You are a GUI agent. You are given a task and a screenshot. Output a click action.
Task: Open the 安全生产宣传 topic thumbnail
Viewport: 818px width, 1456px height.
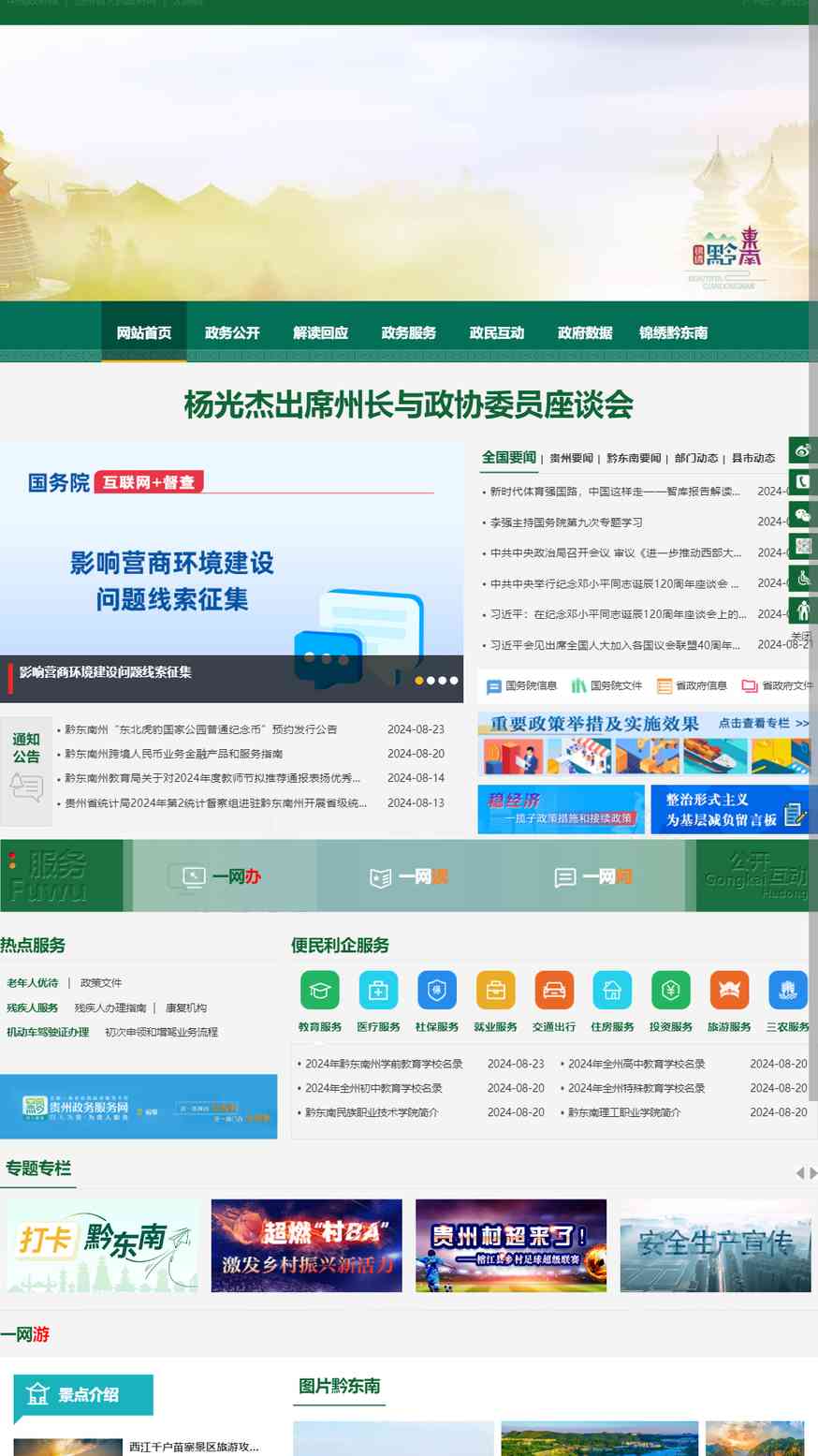pyautogui.click(x=716, y=1245)
